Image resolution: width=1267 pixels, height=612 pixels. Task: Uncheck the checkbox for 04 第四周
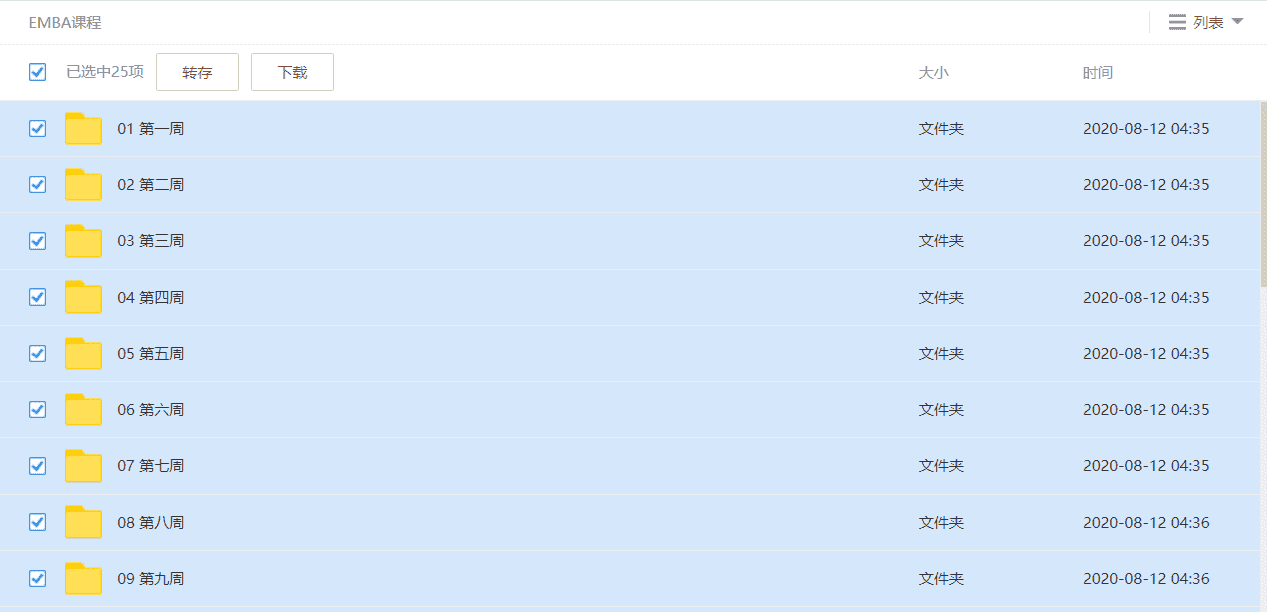[x=38, y=297]
